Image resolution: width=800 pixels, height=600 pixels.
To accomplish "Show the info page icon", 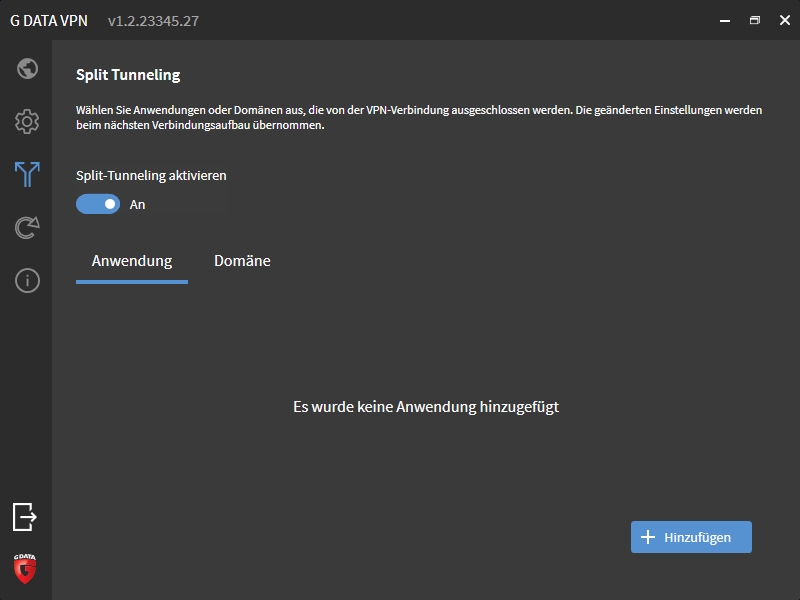I will pyautogui.click(x=27, y=281).
